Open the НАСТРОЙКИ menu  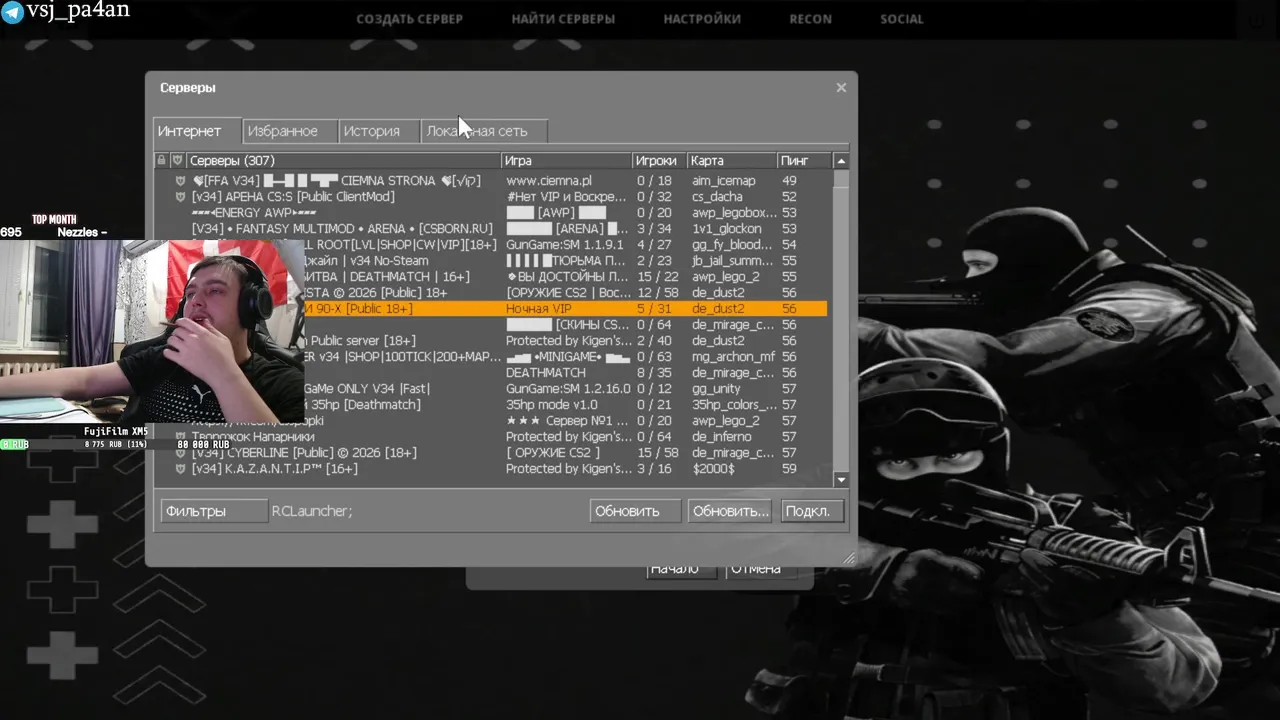[x=702, y=19]
